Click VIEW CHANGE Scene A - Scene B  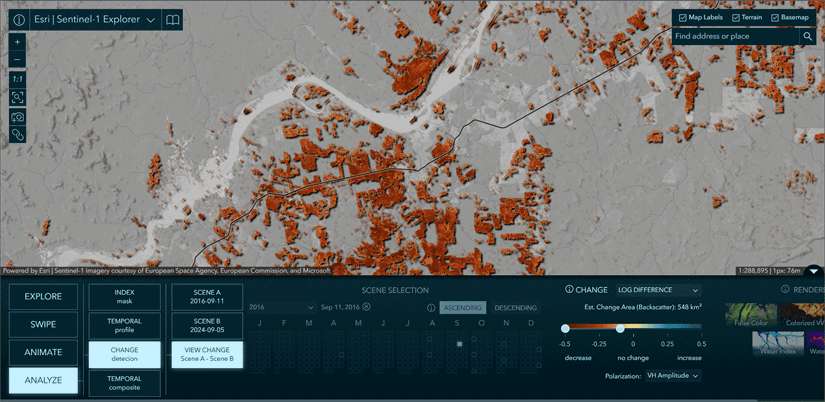tap(207, 355)
